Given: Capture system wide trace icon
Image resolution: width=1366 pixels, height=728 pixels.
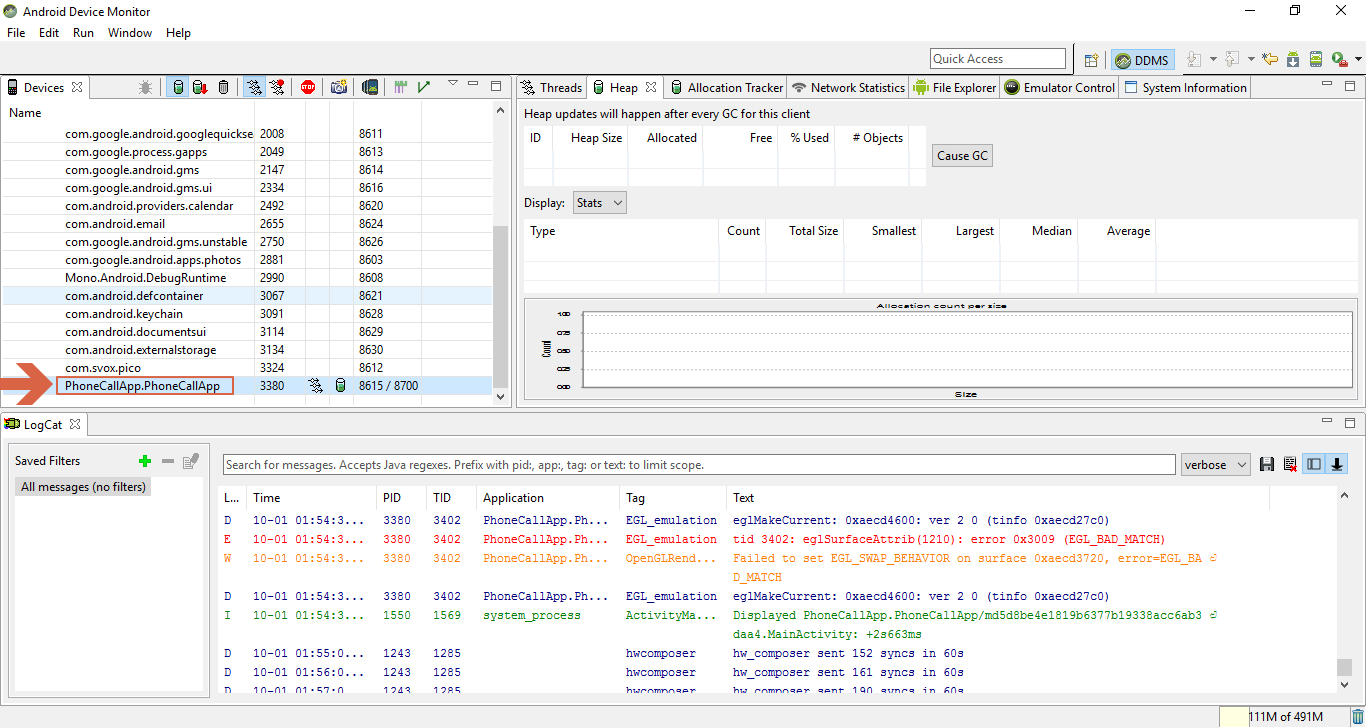Looking at the screenshot, I should pyautogui.click(x=401, y=87).
